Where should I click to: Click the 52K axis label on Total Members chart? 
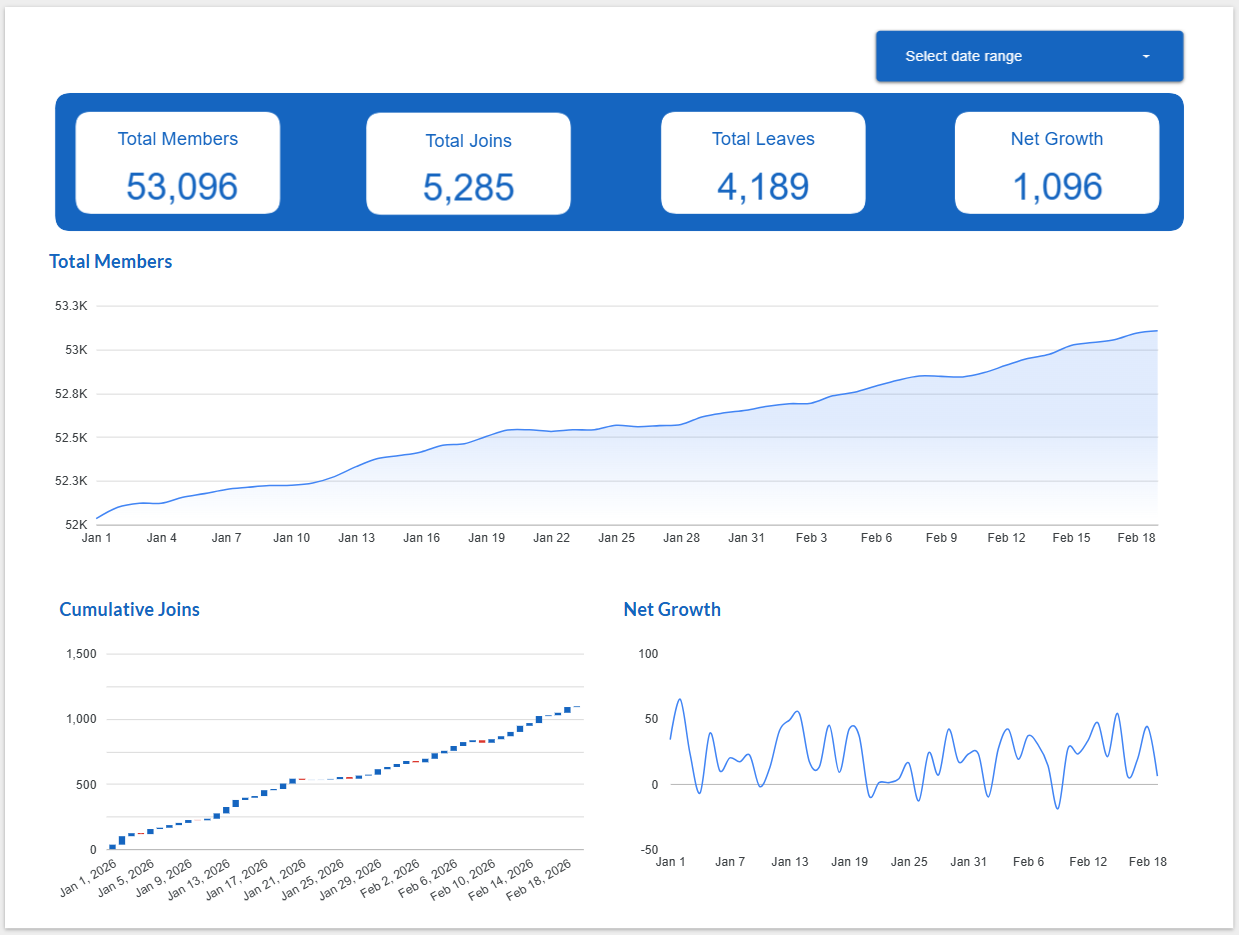[x=77, y=525]
